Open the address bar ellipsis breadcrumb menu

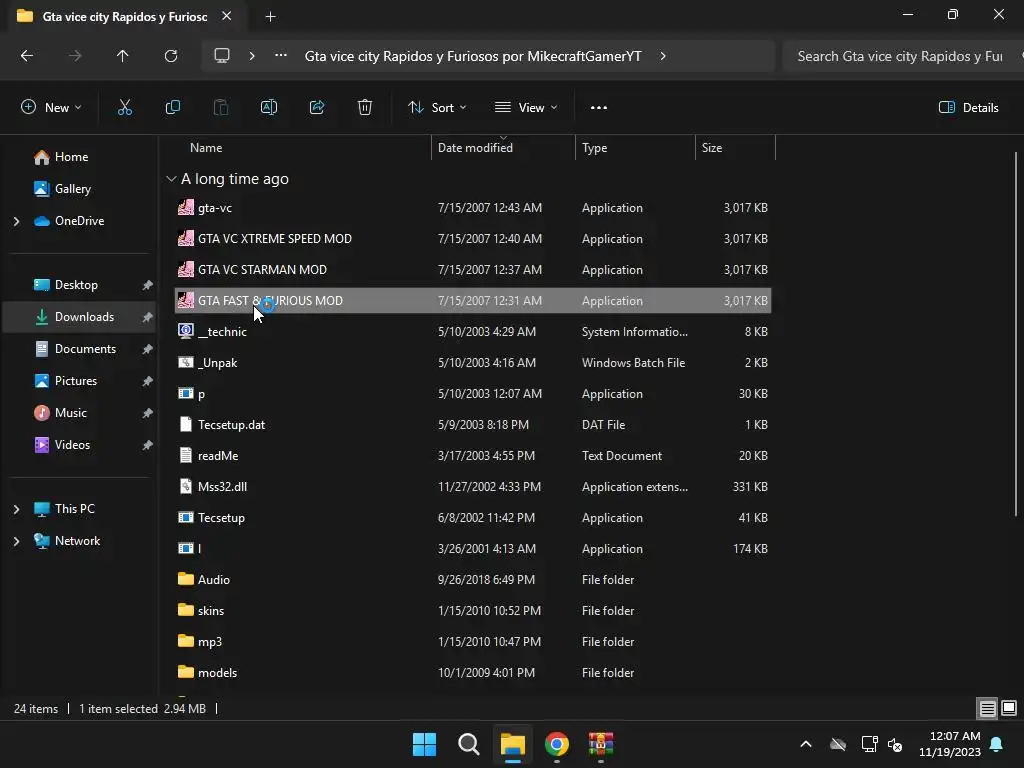281,56
